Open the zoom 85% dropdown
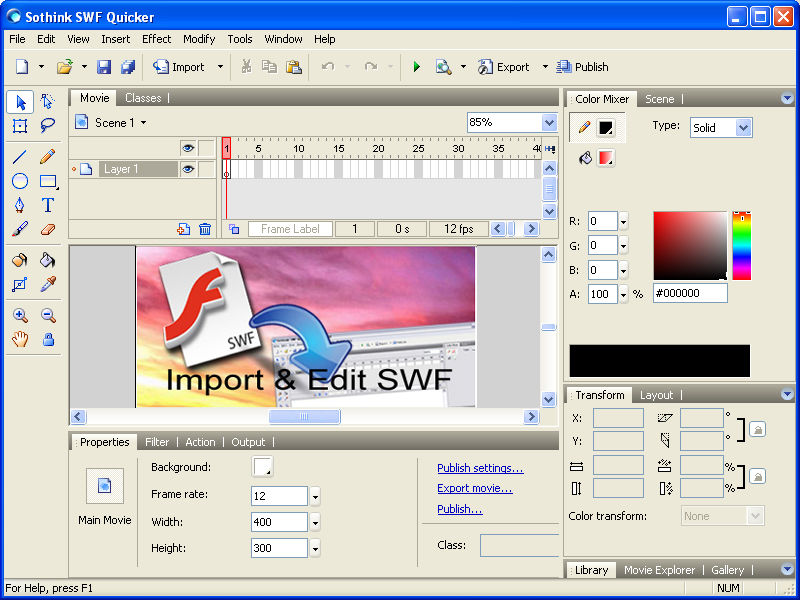Viewport: 800px width, 600px height. click(x=548, y=122)
